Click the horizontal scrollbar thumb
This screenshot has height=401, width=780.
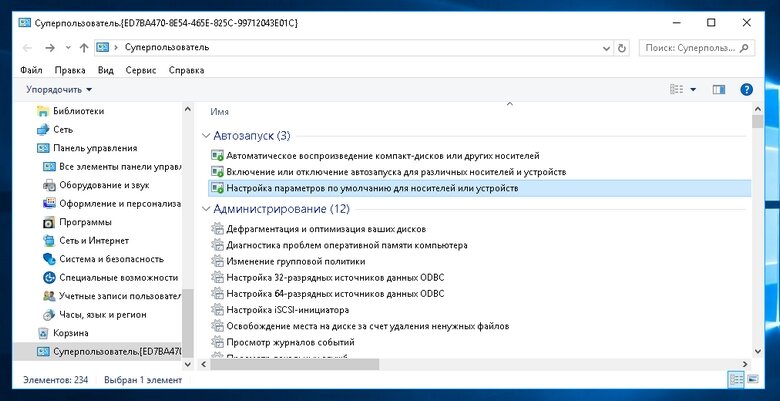click(x=294, y=365)
